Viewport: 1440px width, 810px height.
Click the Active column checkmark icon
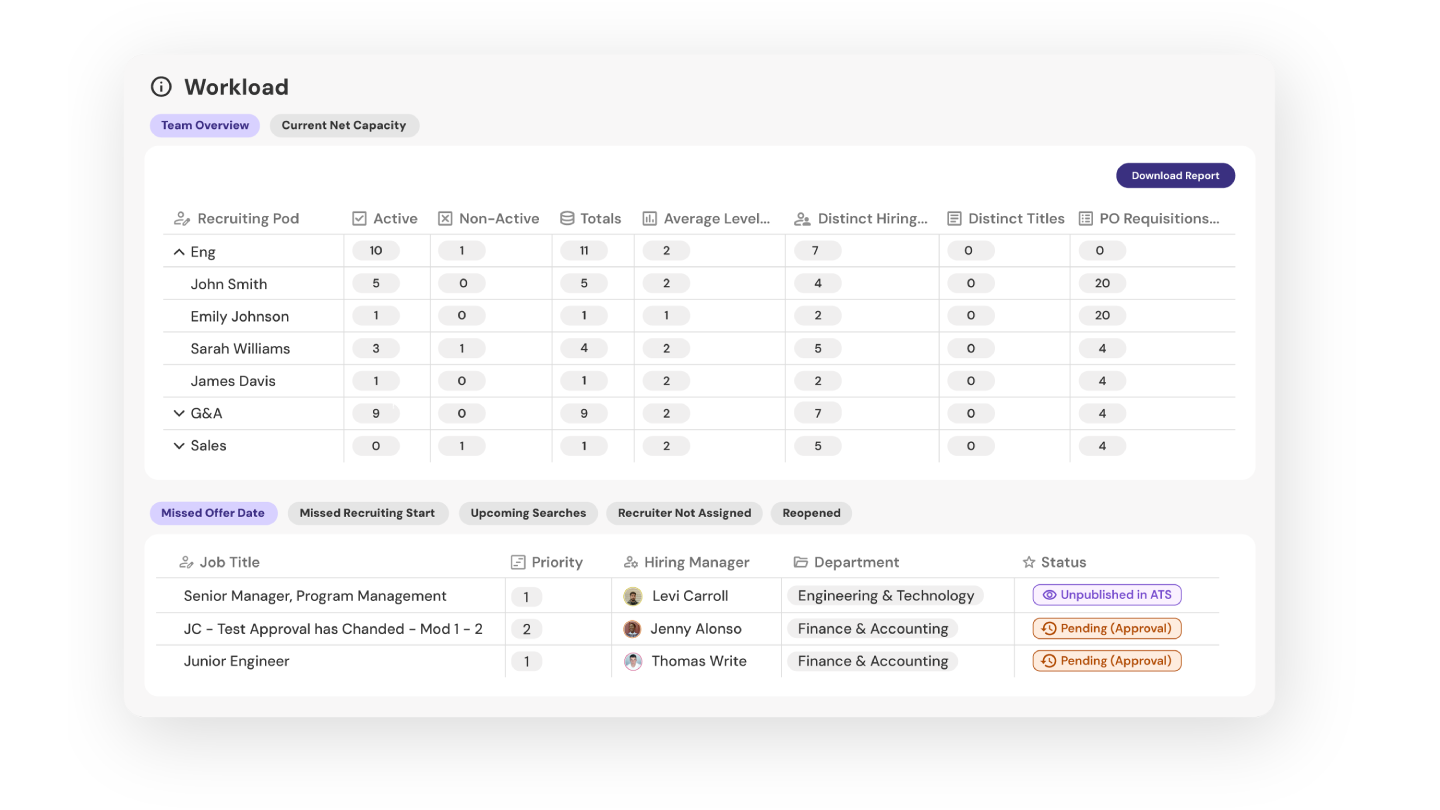coord(360,219)
